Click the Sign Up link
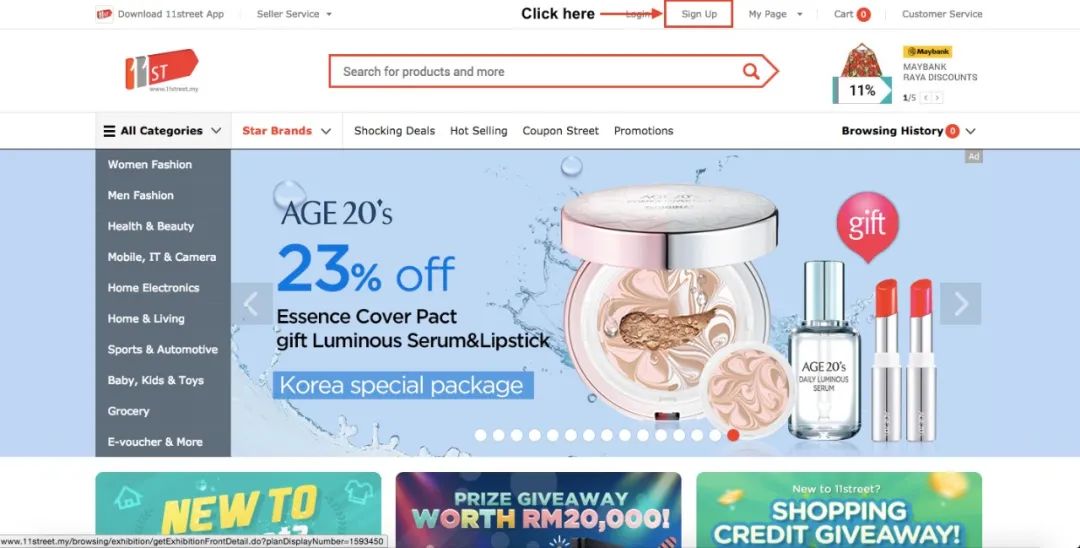This screenshot has height=548, width=1080. tap(699, 14)
